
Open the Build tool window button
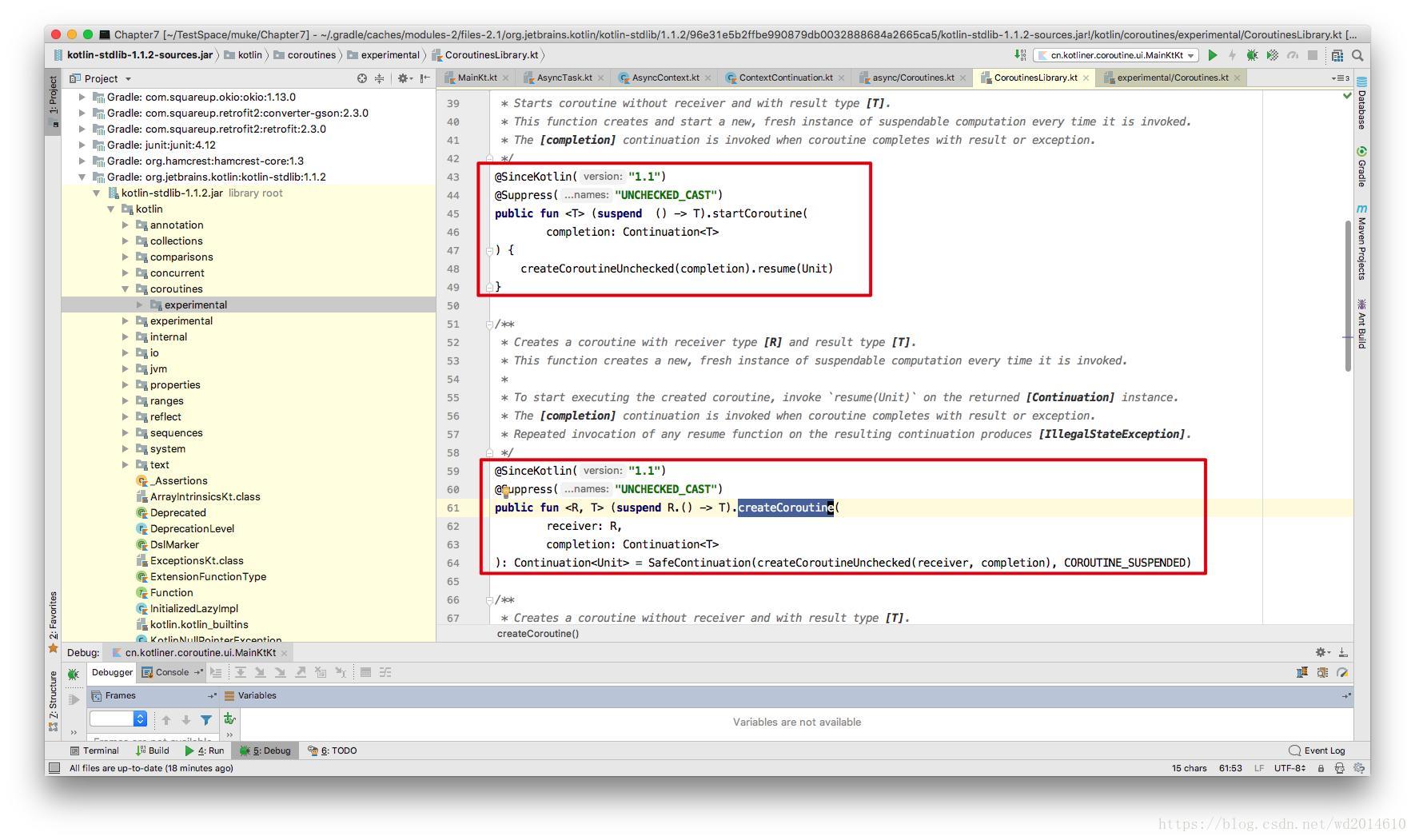click(152, 750)
